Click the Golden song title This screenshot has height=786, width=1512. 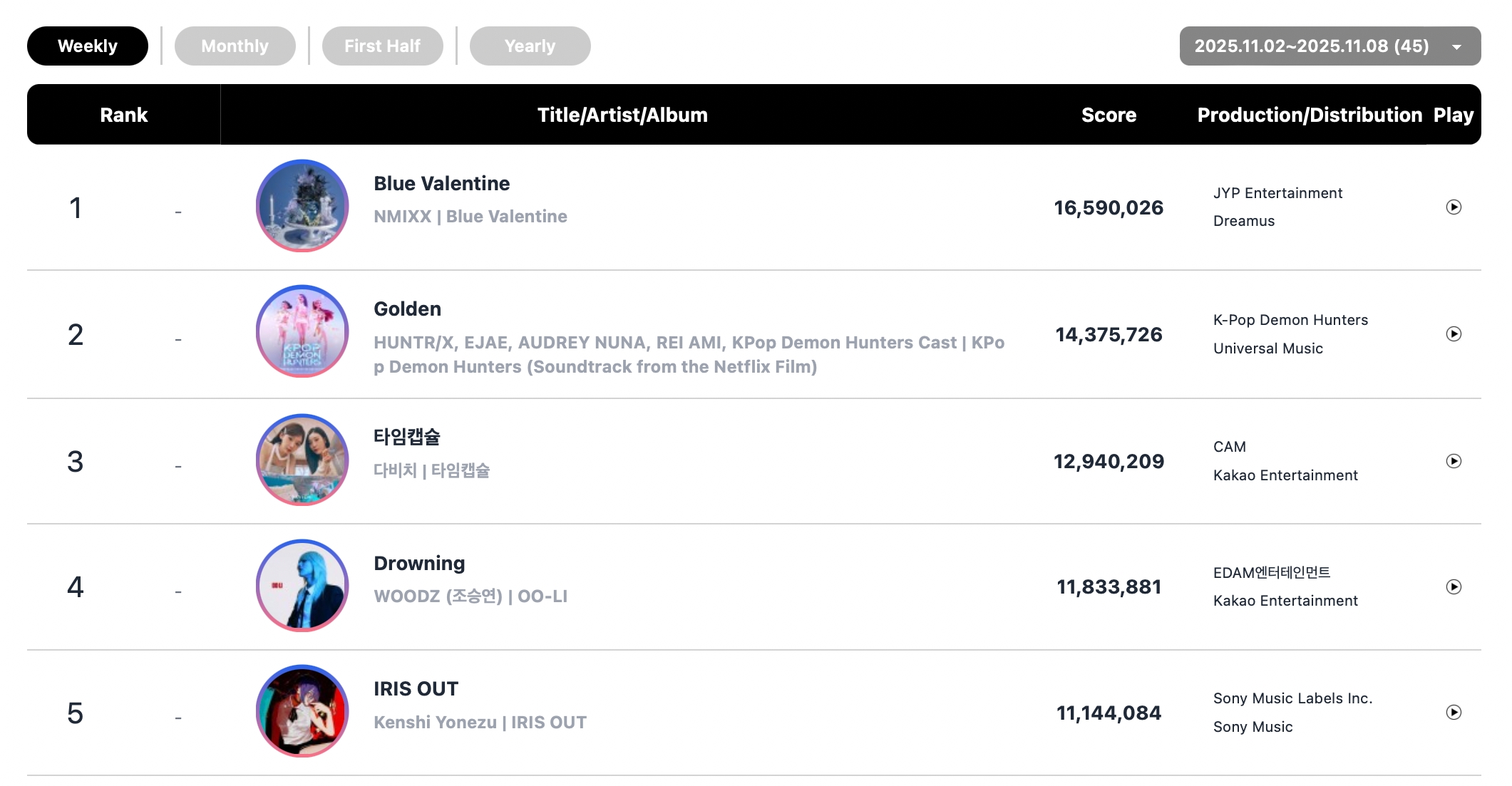[x=407, y=309]
